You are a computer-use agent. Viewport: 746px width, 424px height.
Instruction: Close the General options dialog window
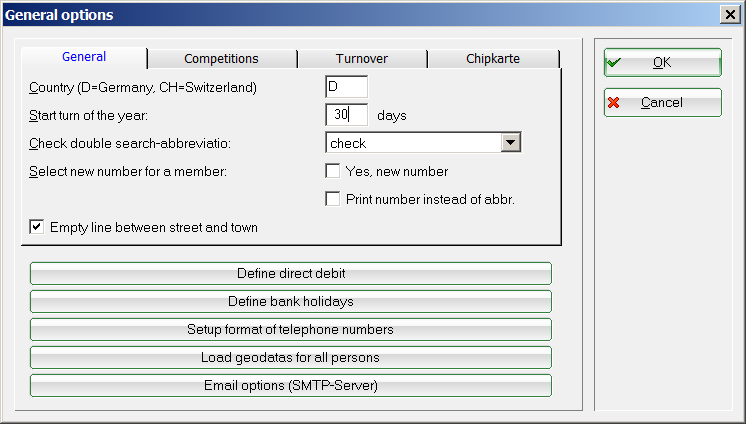[730, 14]
